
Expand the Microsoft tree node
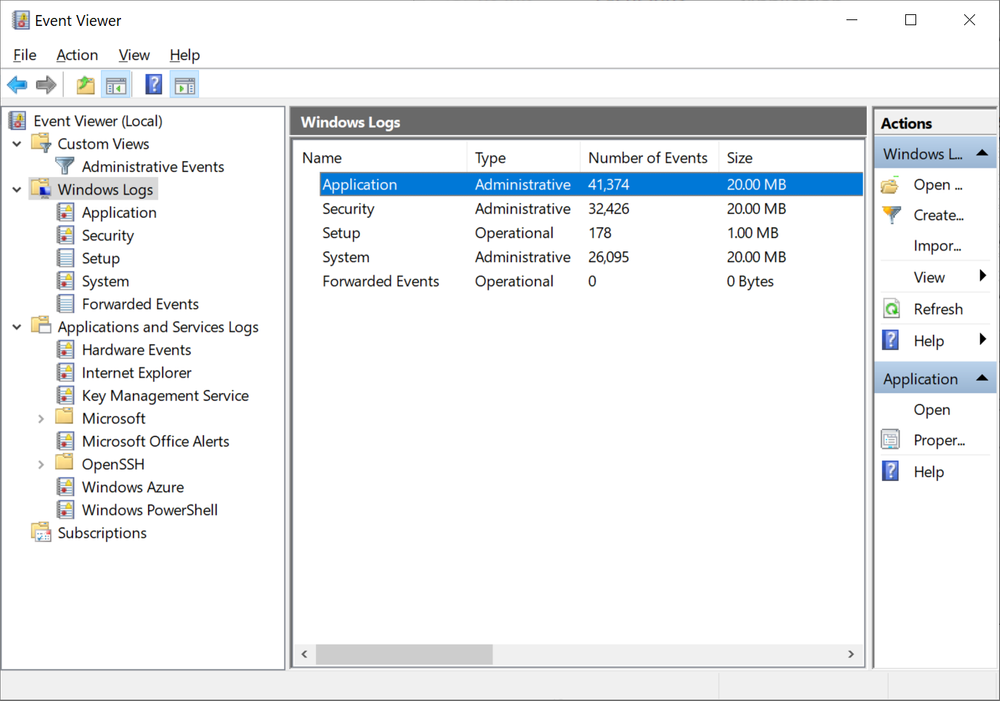pos(41,418)
